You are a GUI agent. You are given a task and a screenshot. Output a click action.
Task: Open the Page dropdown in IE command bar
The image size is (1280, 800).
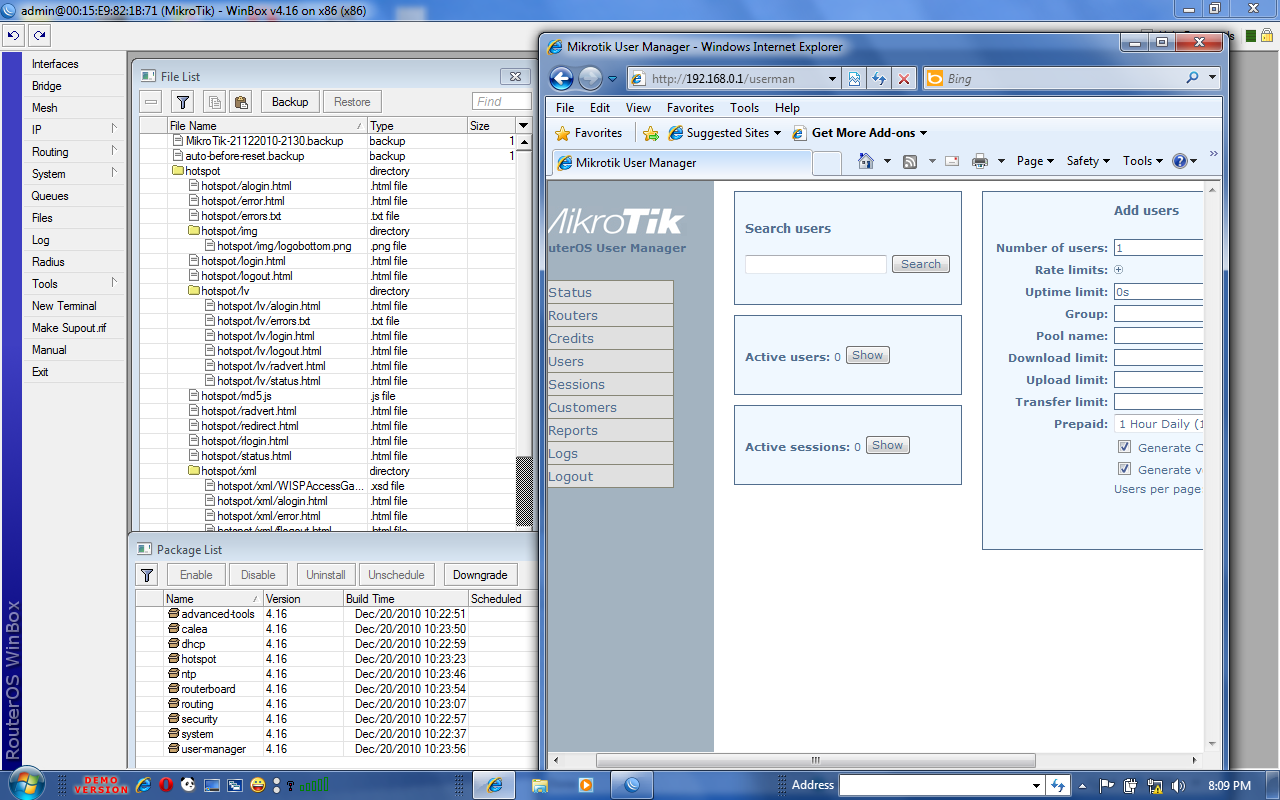point(1035,161)
